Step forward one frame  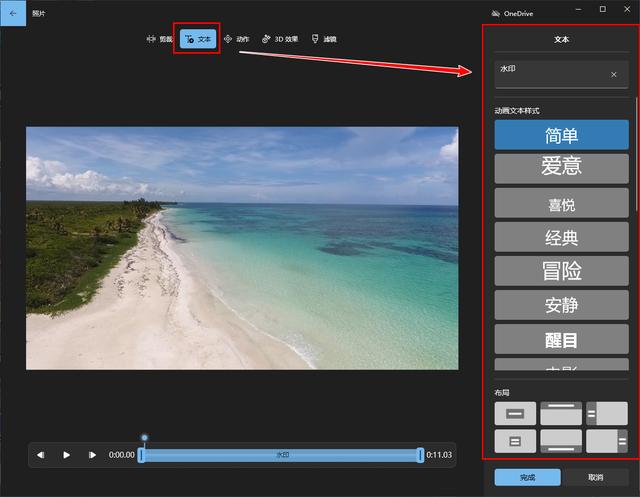coord(92,455)
